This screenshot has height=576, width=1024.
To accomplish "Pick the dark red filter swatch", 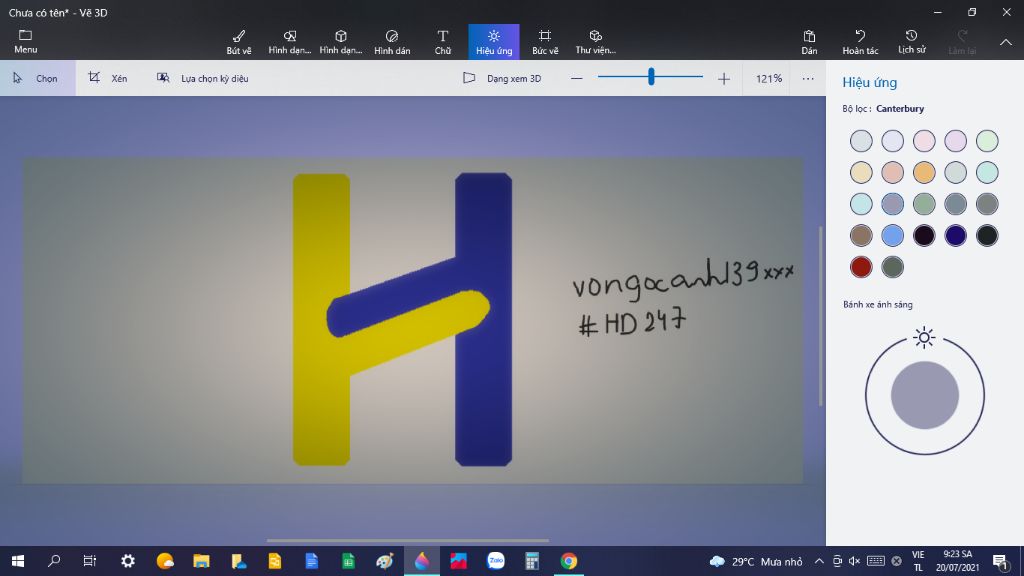I will click(861, 266).
